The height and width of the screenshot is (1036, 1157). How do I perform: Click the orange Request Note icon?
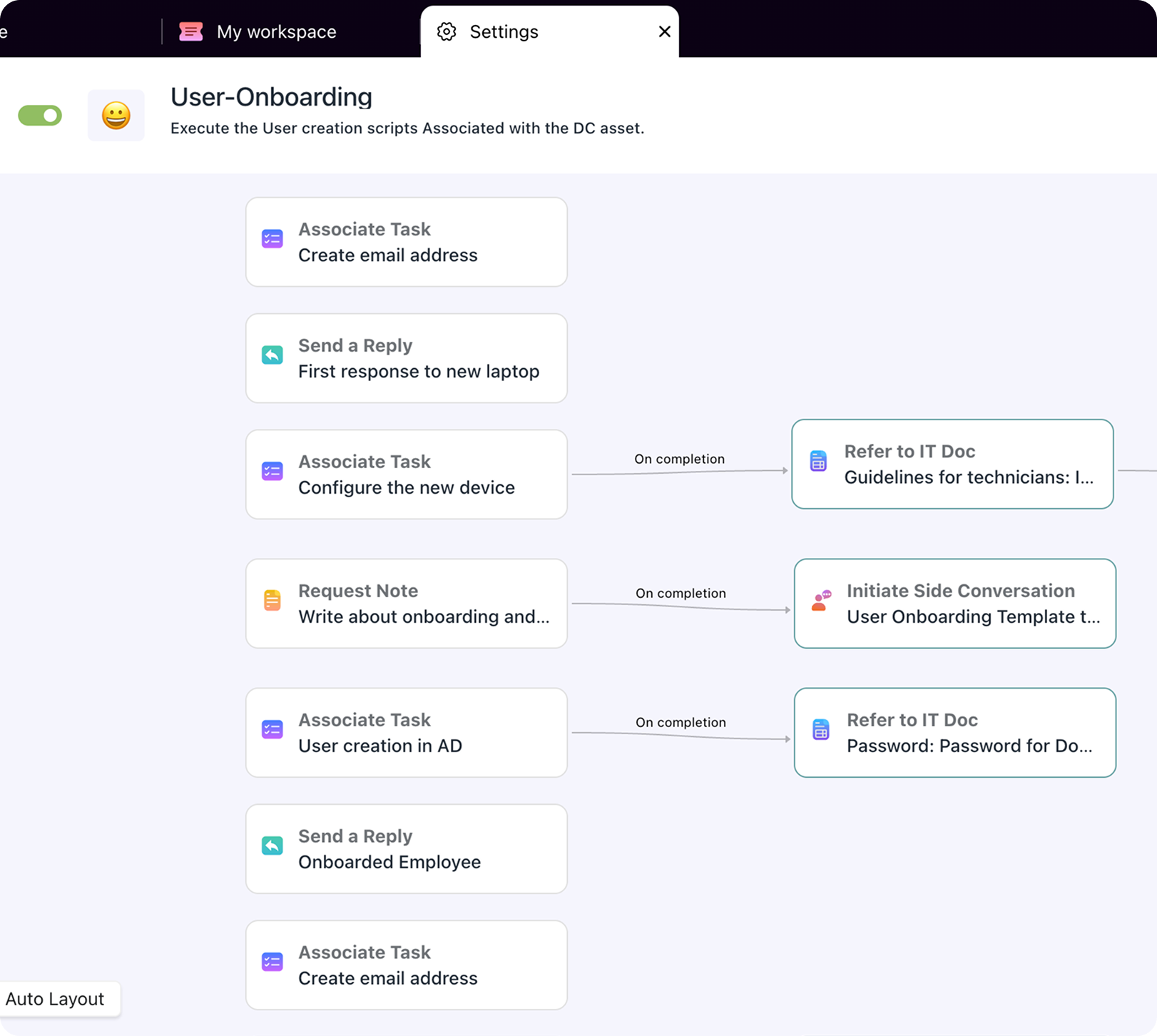tap(272, 601)
